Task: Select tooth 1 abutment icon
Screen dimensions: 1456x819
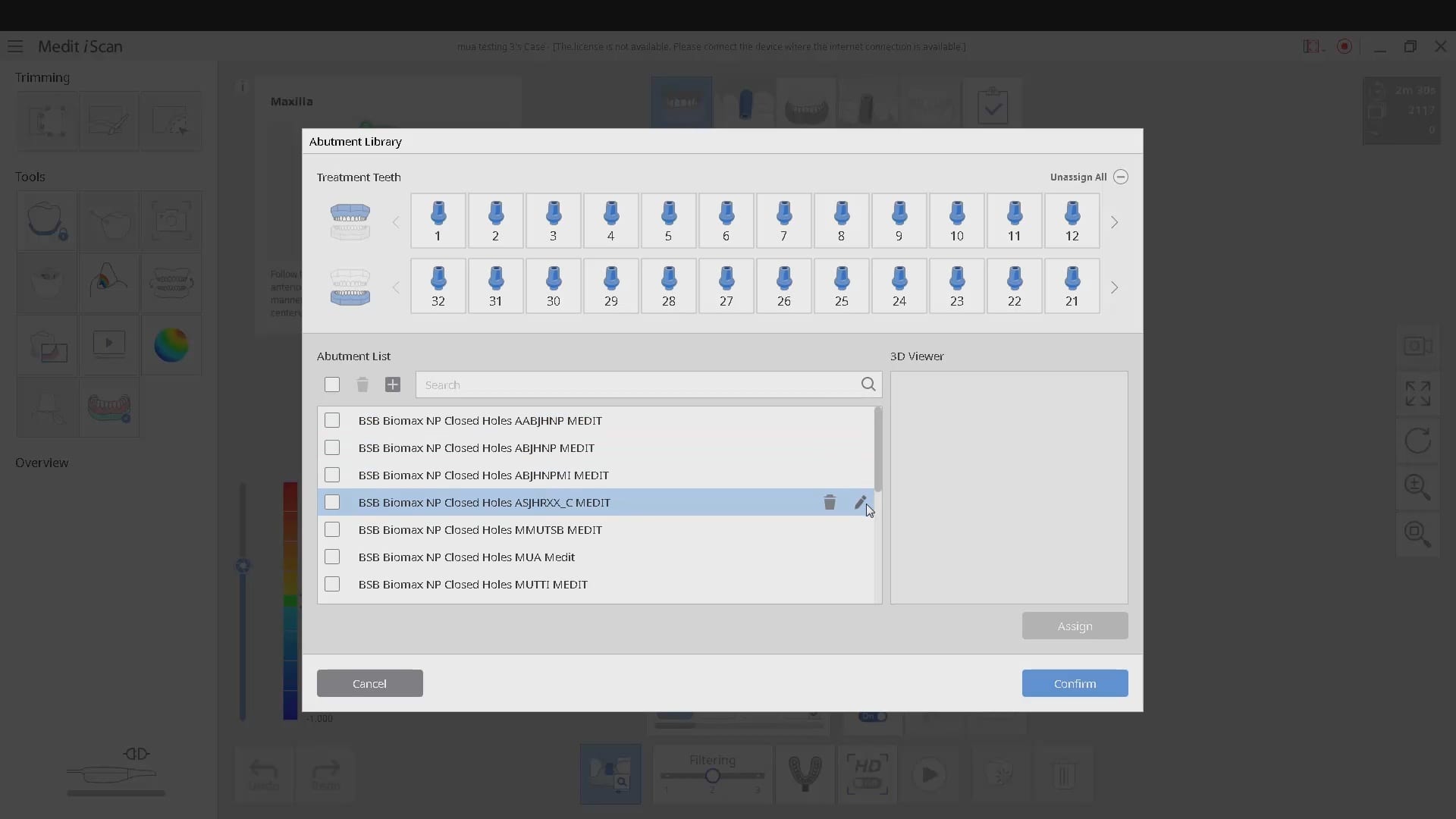Action: (438, 221)
